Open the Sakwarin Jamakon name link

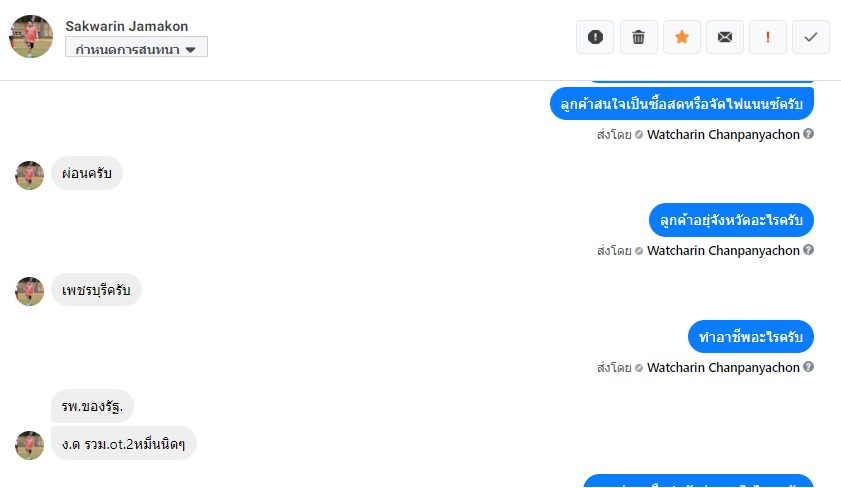(x=127, y=26)
